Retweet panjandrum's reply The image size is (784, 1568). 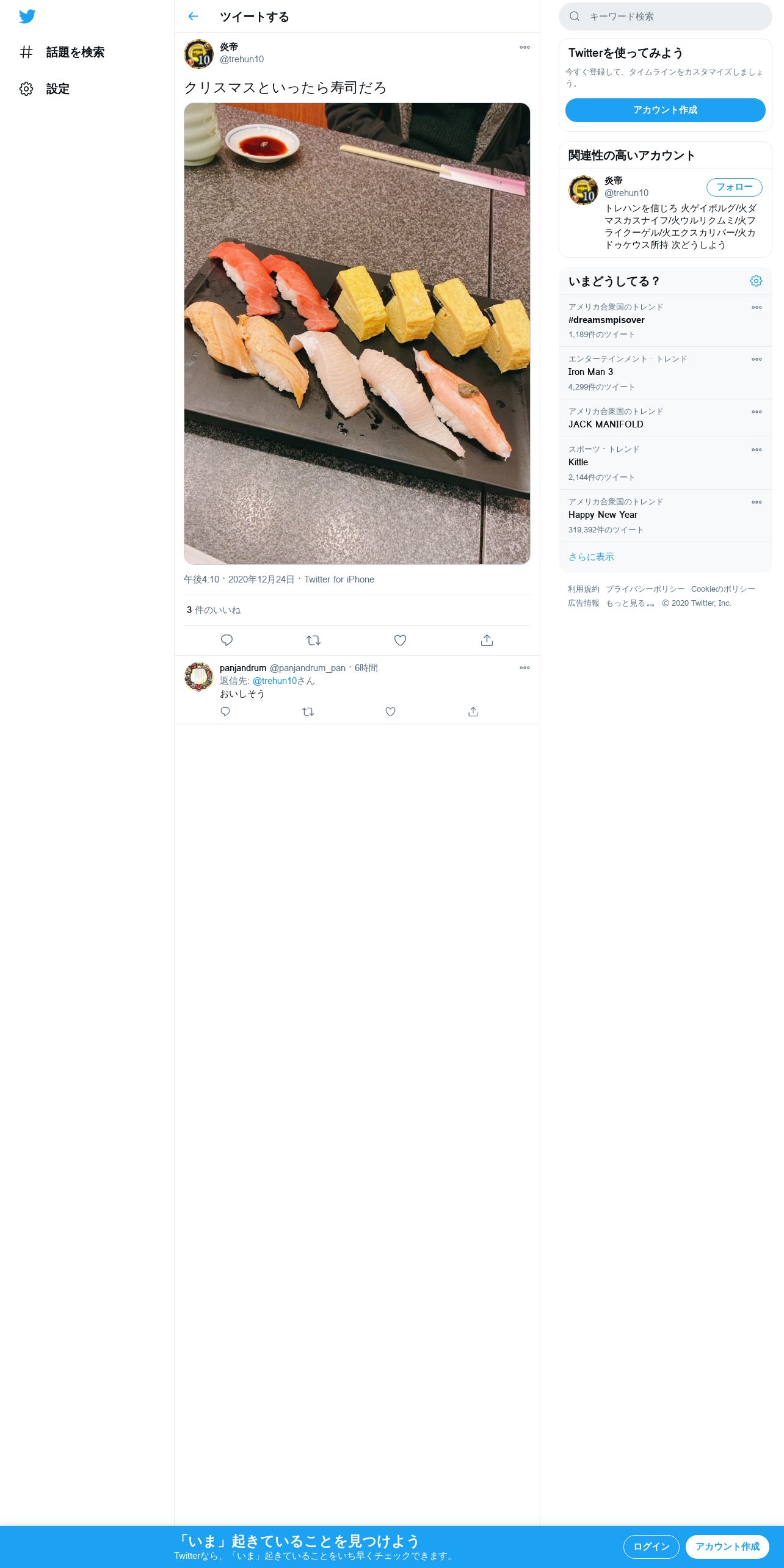pyautogui.click(x=308, y=711)
